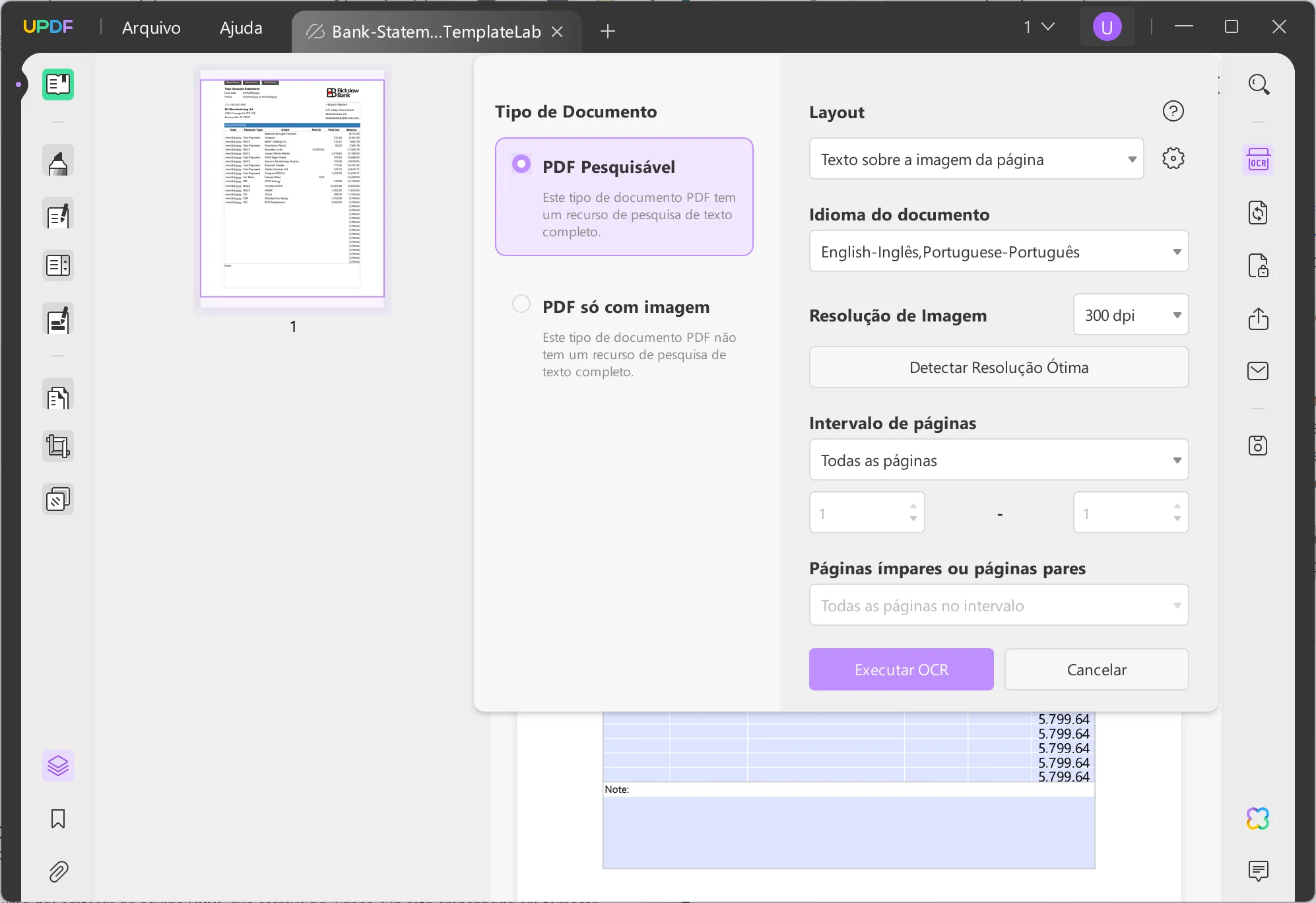Click the Executar OCR button
1316x903 pixels.
pyautogui.click(x=901, y=669)
